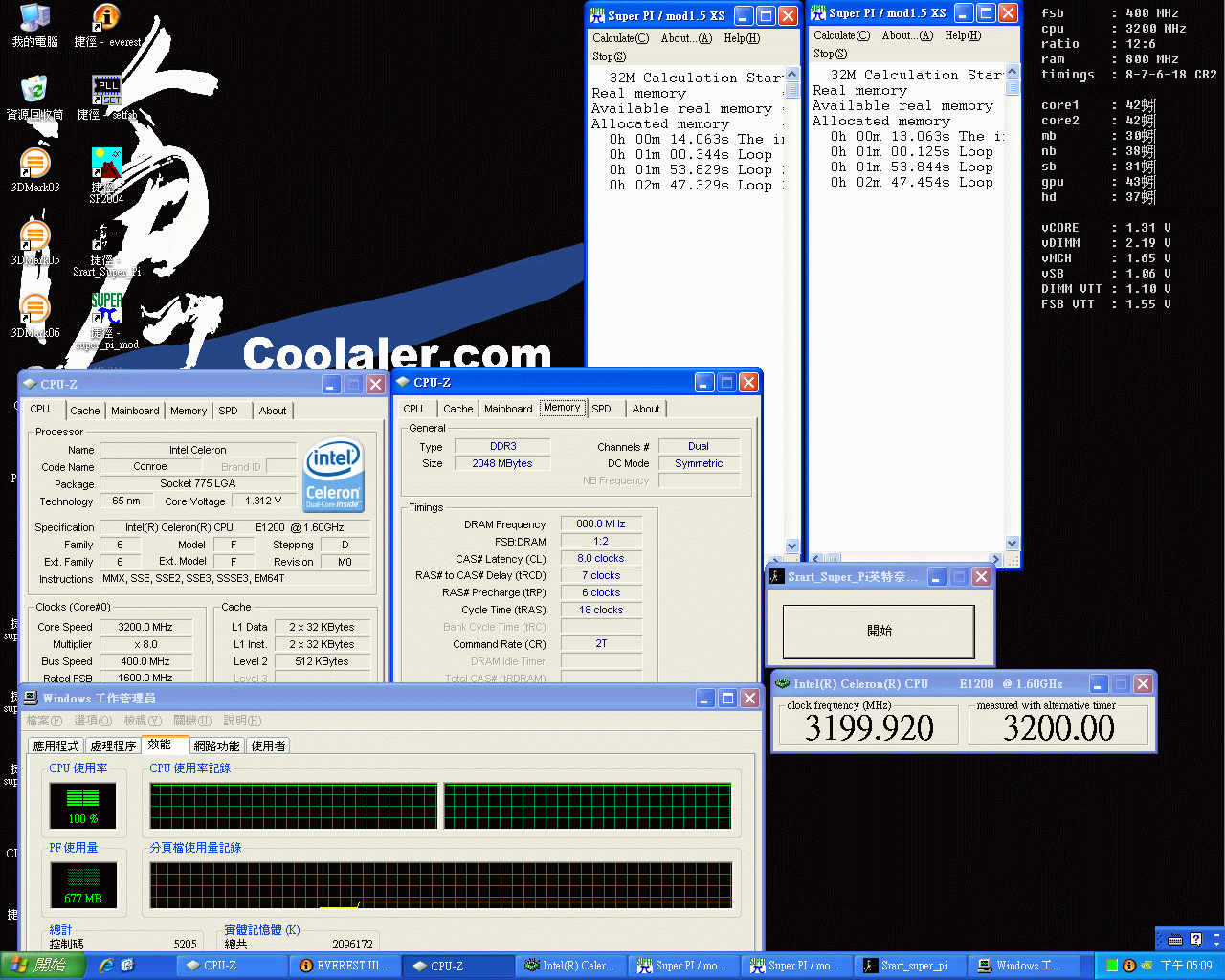Click horizontal scrollbar right arrow in Super PI showing 13.063s
Screen dimensions: 1225x980
995,559
